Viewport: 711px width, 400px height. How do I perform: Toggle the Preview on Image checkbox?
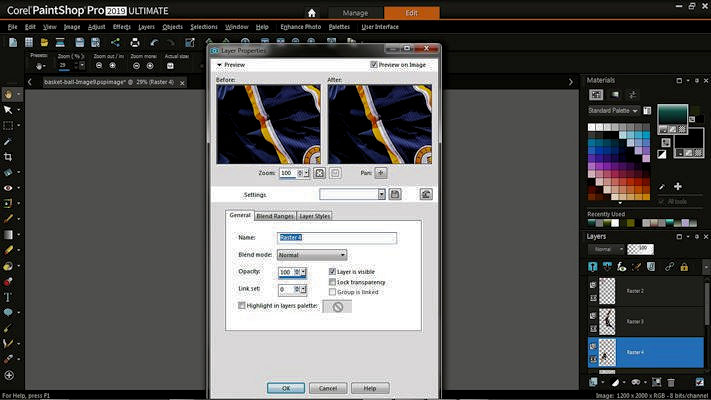(374, 65)
